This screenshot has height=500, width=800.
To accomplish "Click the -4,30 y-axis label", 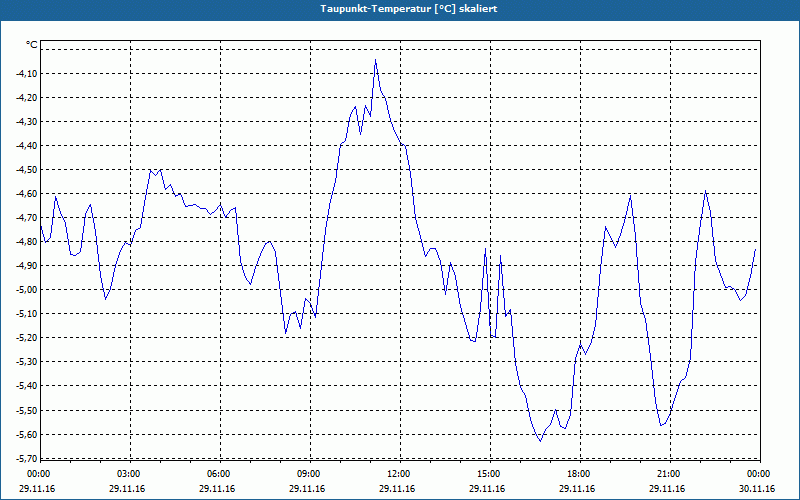I will click(x=27, y=121).
